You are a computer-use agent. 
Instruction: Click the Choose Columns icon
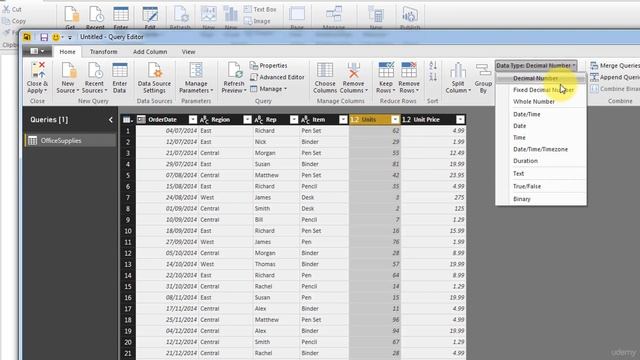click(x=325, y=70)
